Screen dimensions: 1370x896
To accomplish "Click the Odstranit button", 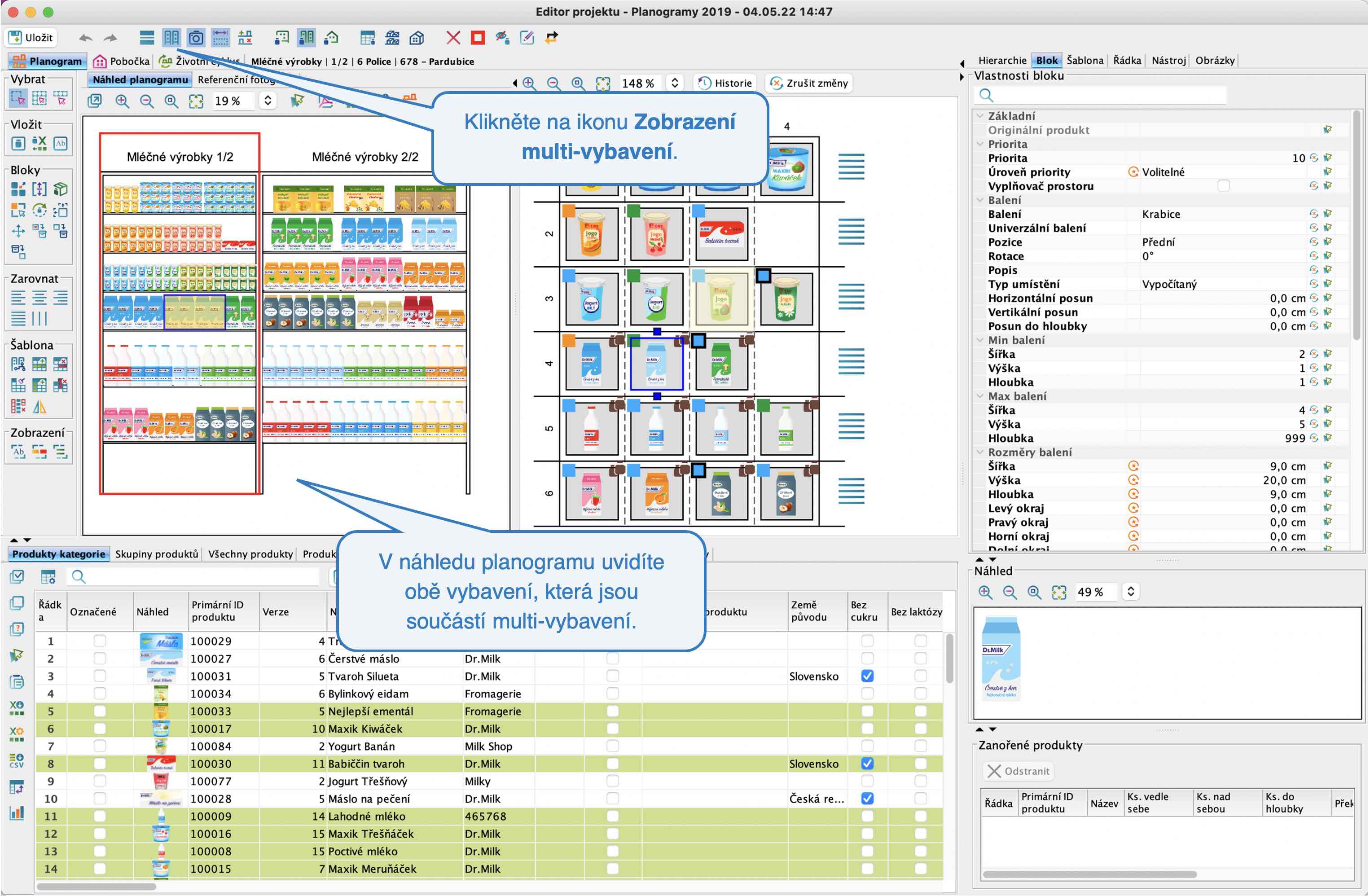I will pyautogui.click(x=1019, y=772).
